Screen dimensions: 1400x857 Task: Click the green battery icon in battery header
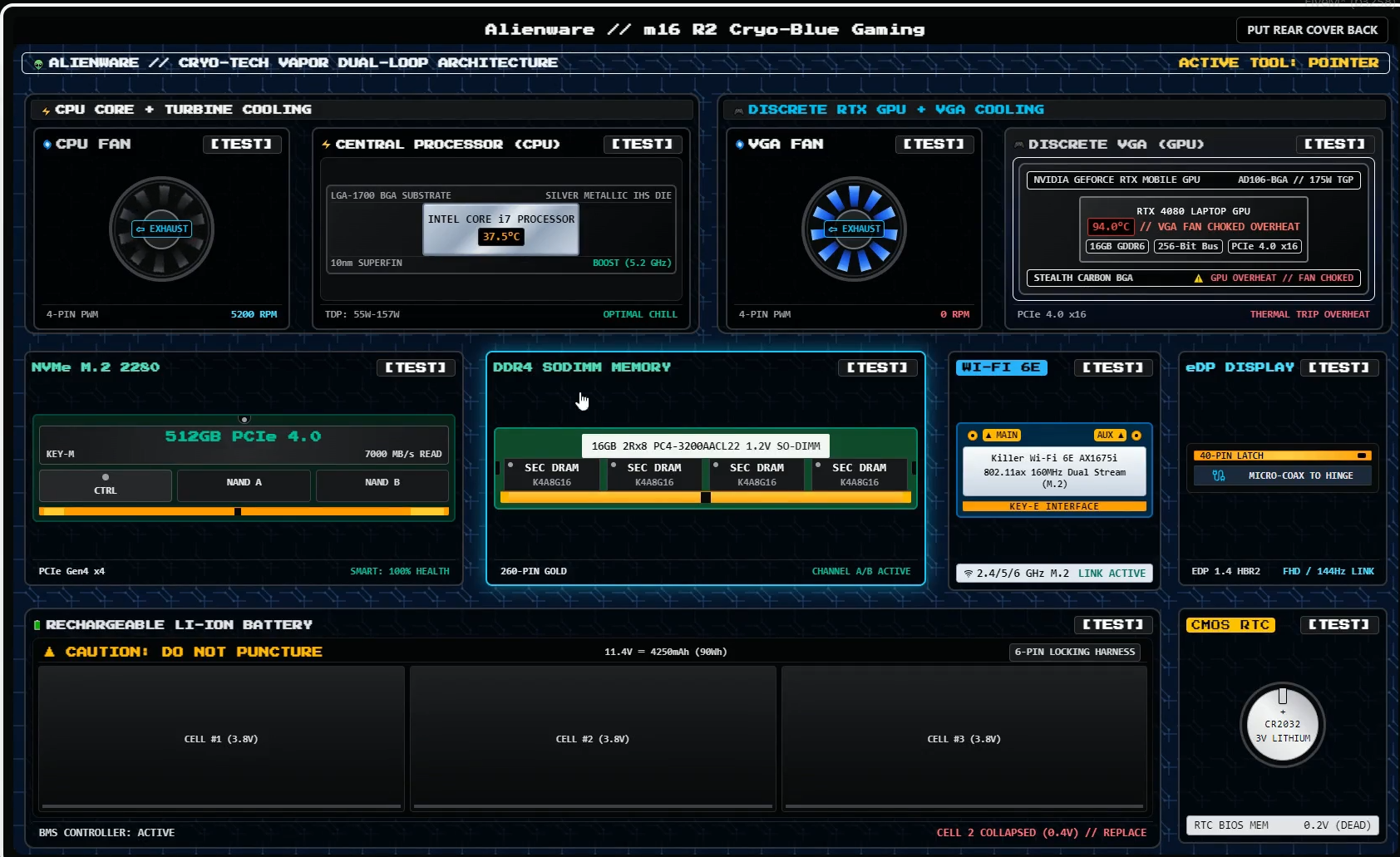click(37, 625)
